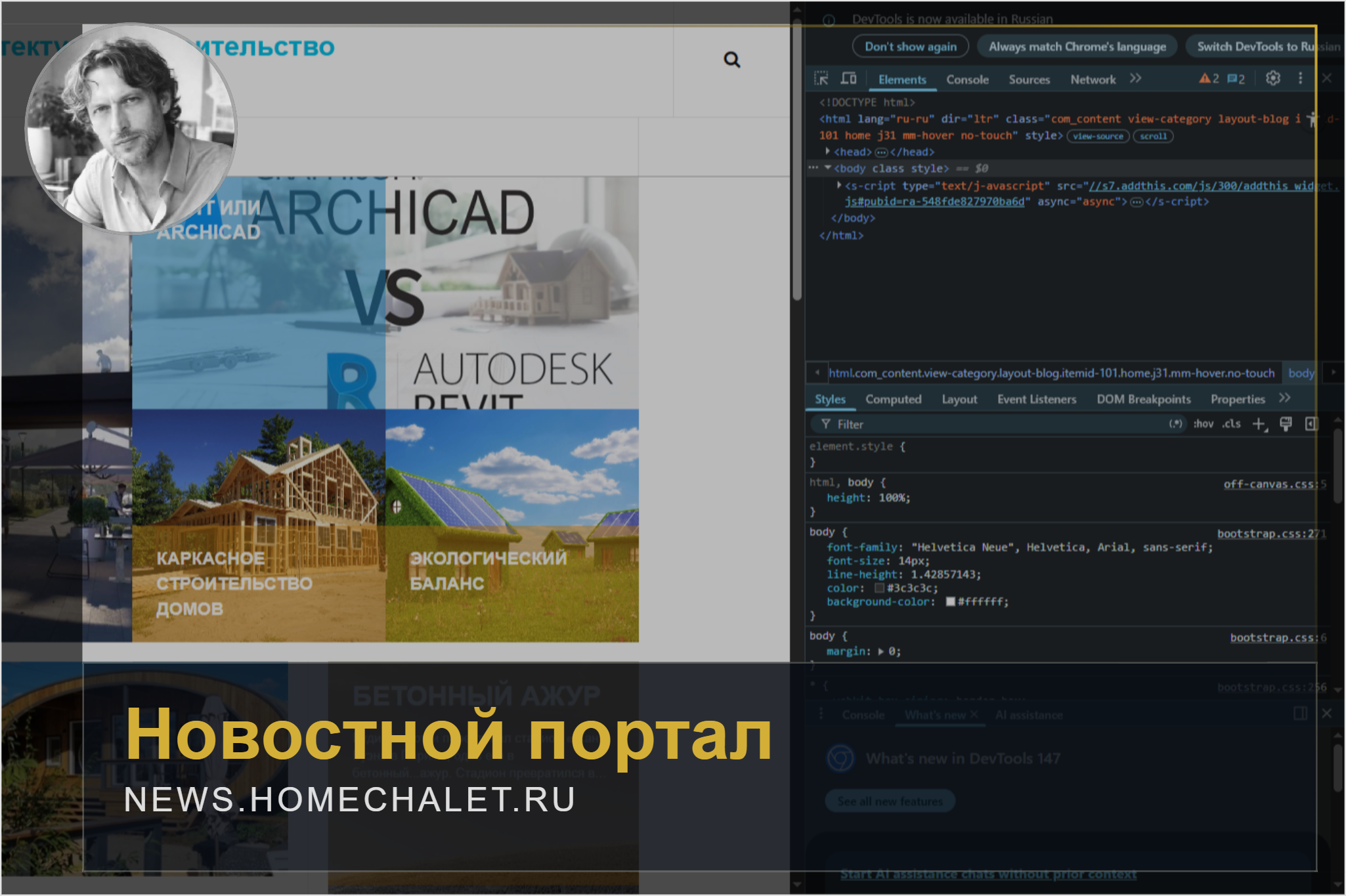Expand the s-cript element node
The image size is (1346, 896).
click(839, 185)
